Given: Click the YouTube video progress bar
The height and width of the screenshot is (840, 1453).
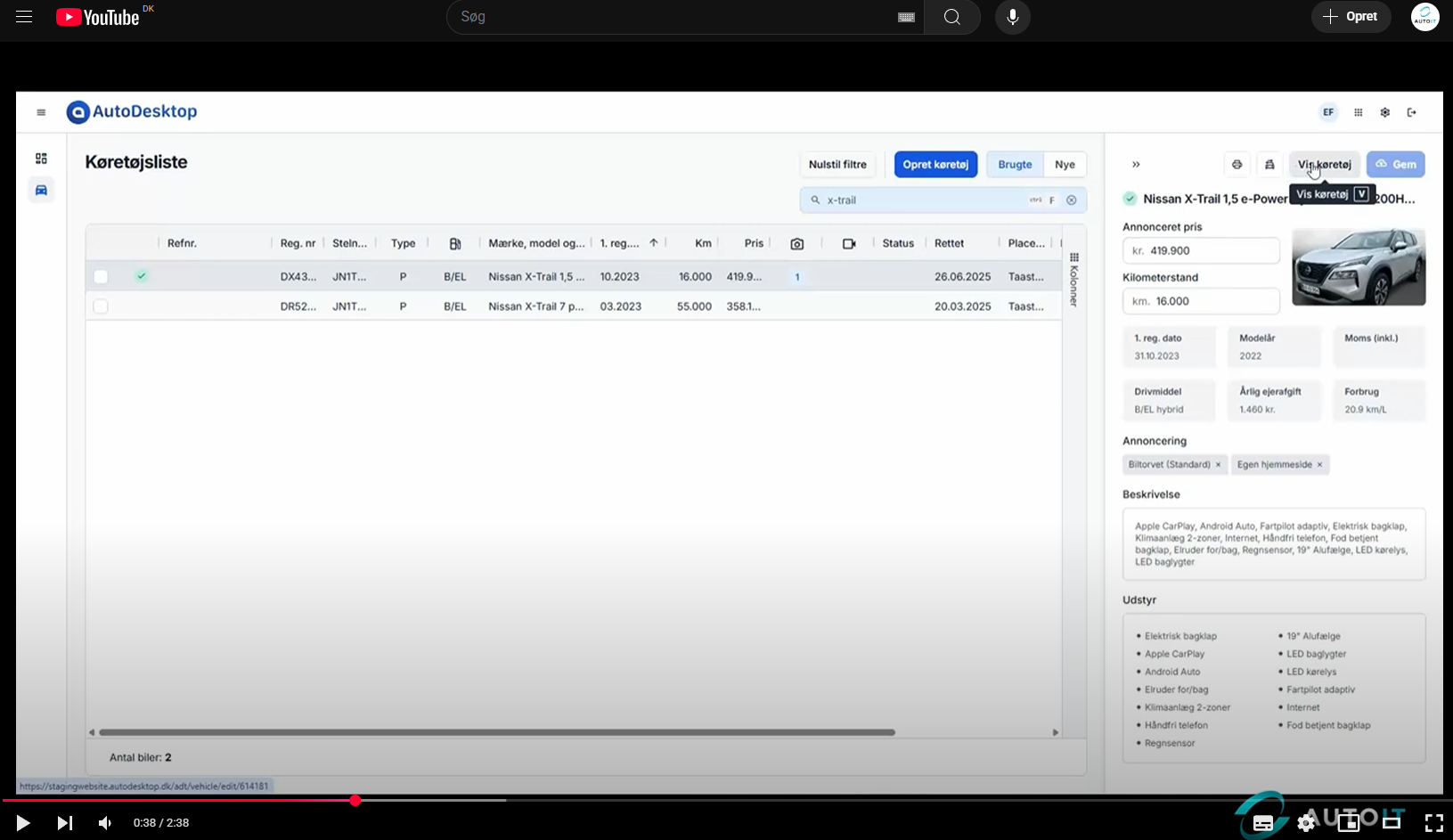Looking at the screenshot, I should tap(726, 800).
